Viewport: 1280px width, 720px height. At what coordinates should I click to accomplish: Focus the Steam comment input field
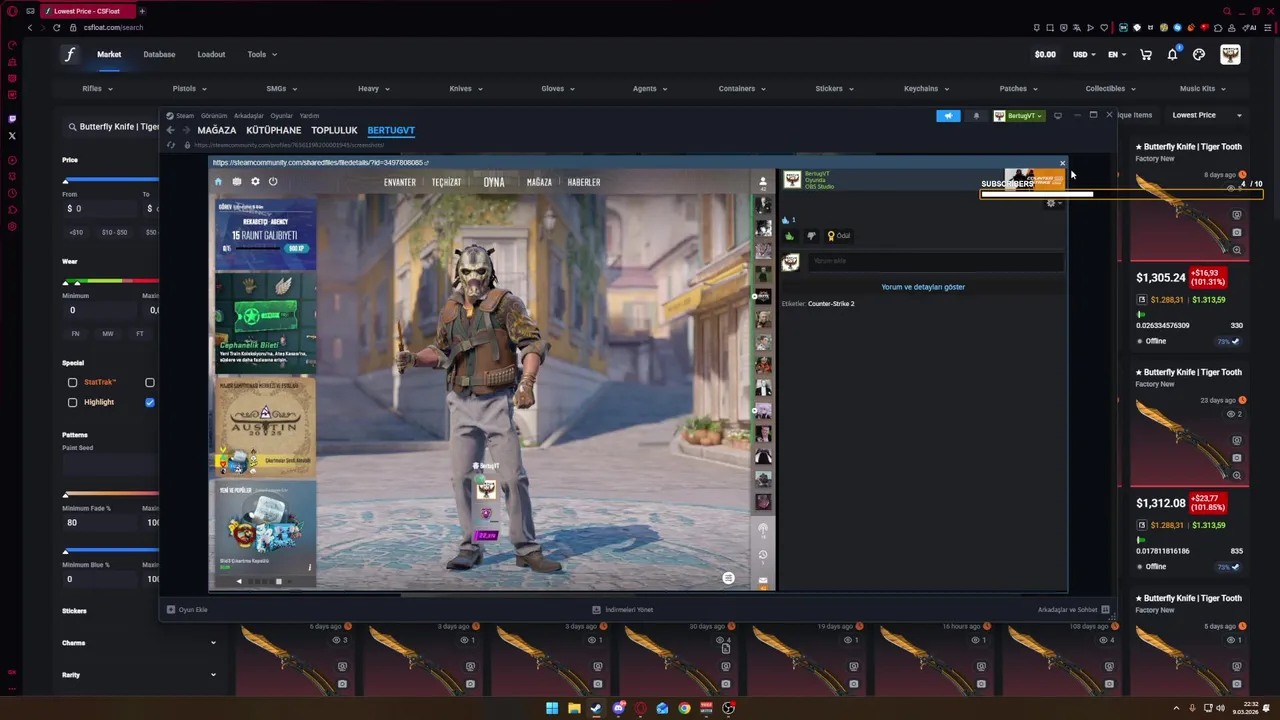coord(935,261)
